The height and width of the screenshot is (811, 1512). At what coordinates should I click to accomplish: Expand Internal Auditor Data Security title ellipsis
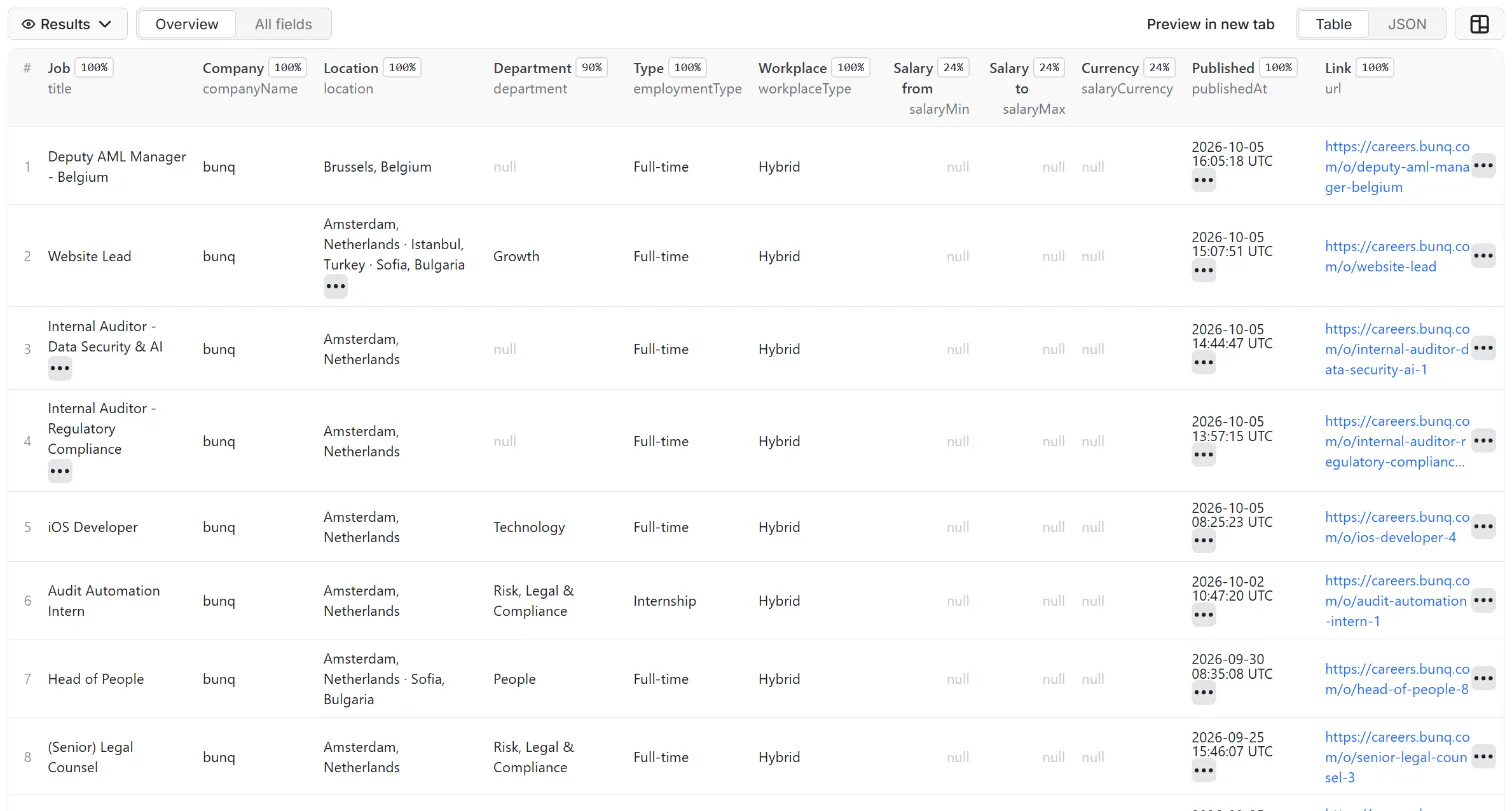60,369
